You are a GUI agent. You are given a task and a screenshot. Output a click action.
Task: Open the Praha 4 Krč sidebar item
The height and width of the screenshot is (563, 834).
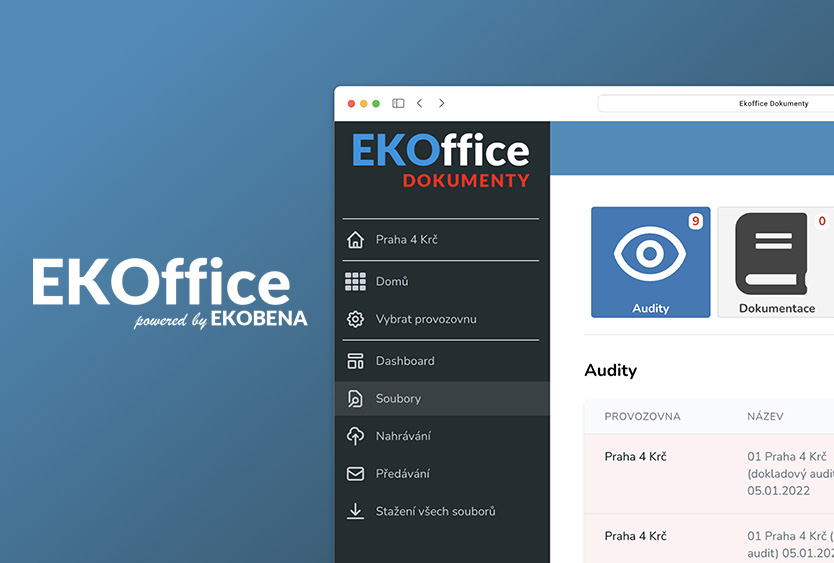coord(441,239)
